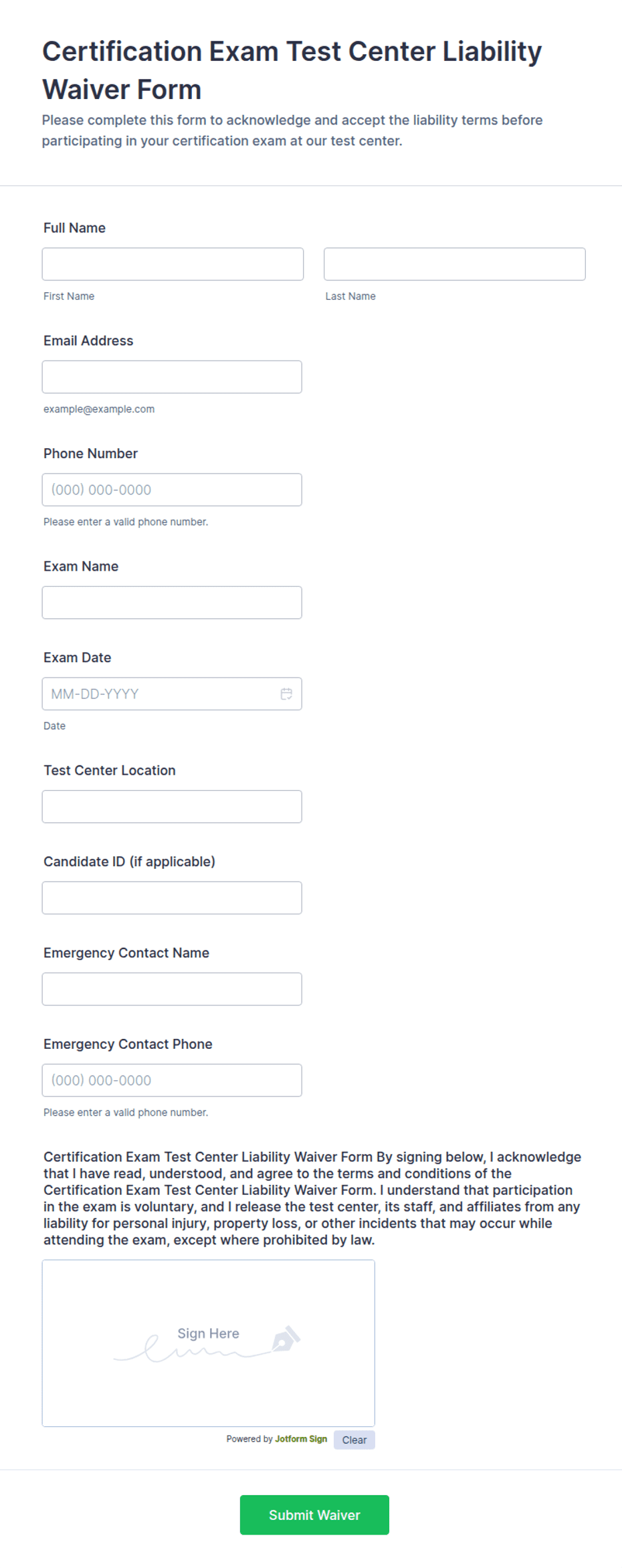Click the Email Address label

(88, 340)
